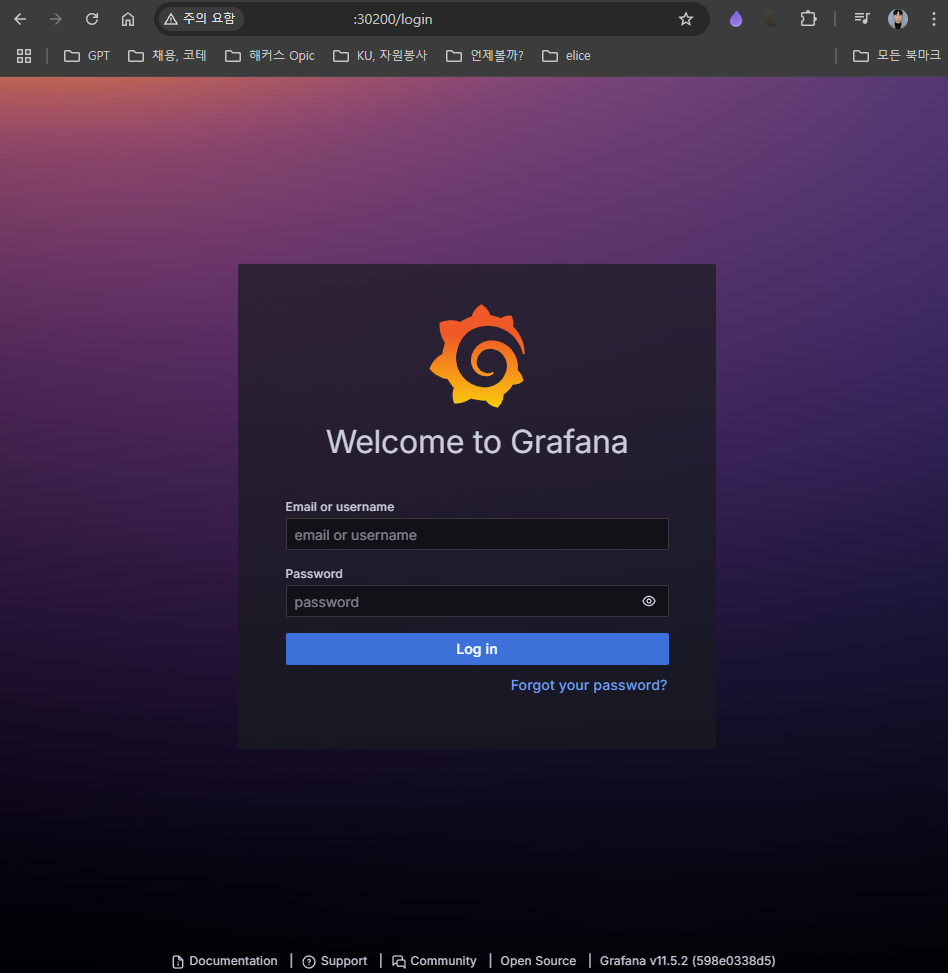This screenshot has height=973, width=948.
Task: Open the media controls playlist icon
Action: 862,19
